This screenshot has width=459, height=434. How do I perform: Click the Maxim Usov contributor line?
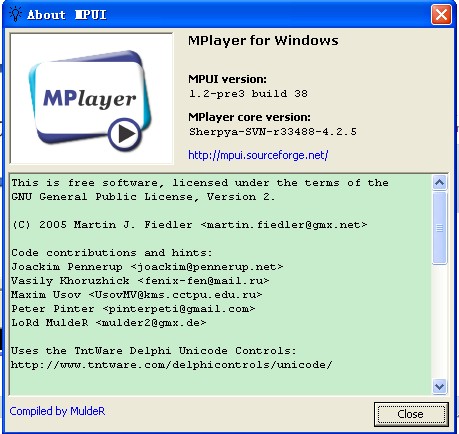click(x=137, y=295)
